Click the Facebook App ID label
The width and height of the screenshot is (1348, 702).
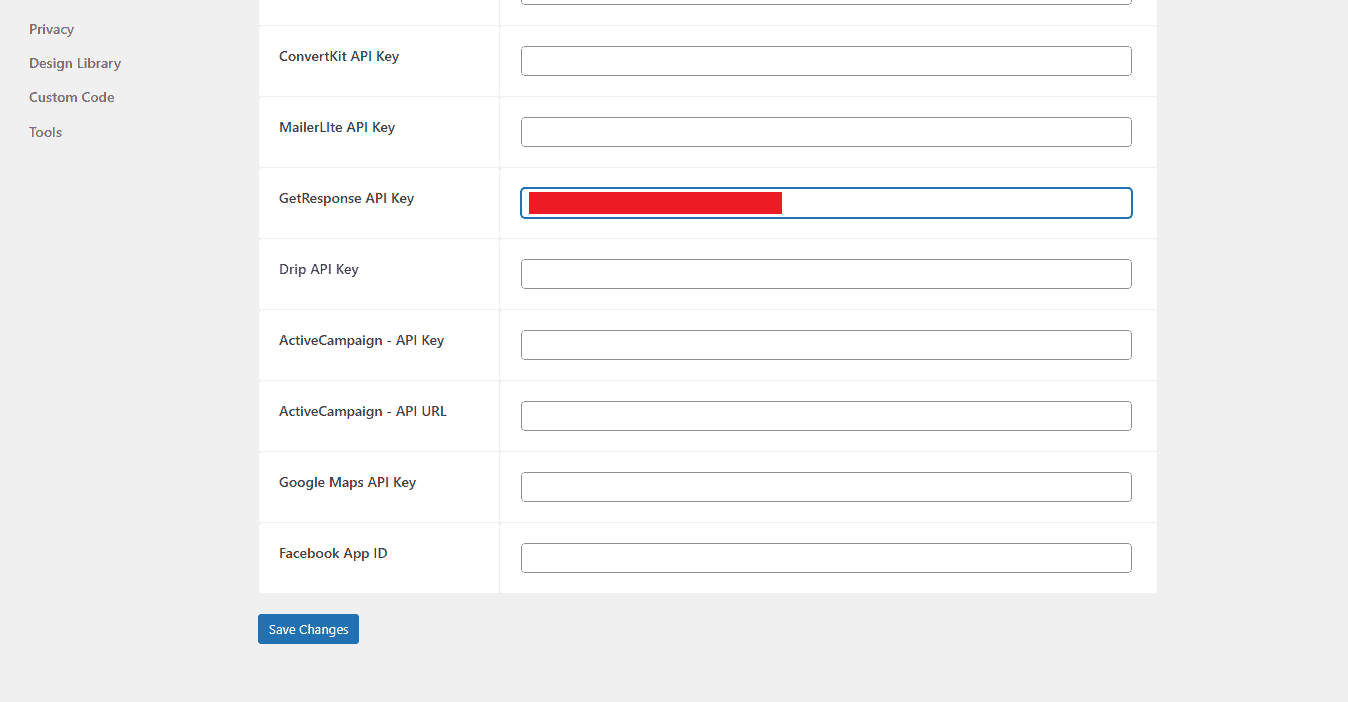click(x=333, y=553)
